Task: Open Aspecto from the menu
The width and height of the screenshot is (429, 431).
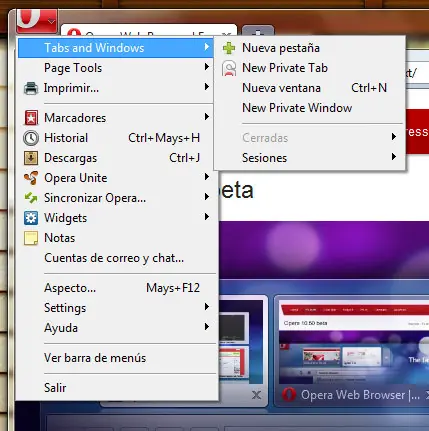Action: tap(116, 288)
